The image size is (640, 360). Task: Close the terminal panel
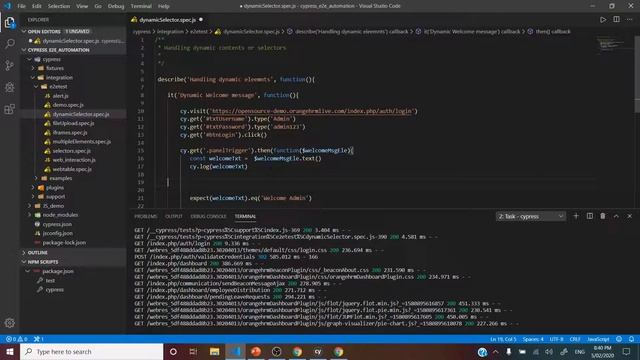pos(629,216)
